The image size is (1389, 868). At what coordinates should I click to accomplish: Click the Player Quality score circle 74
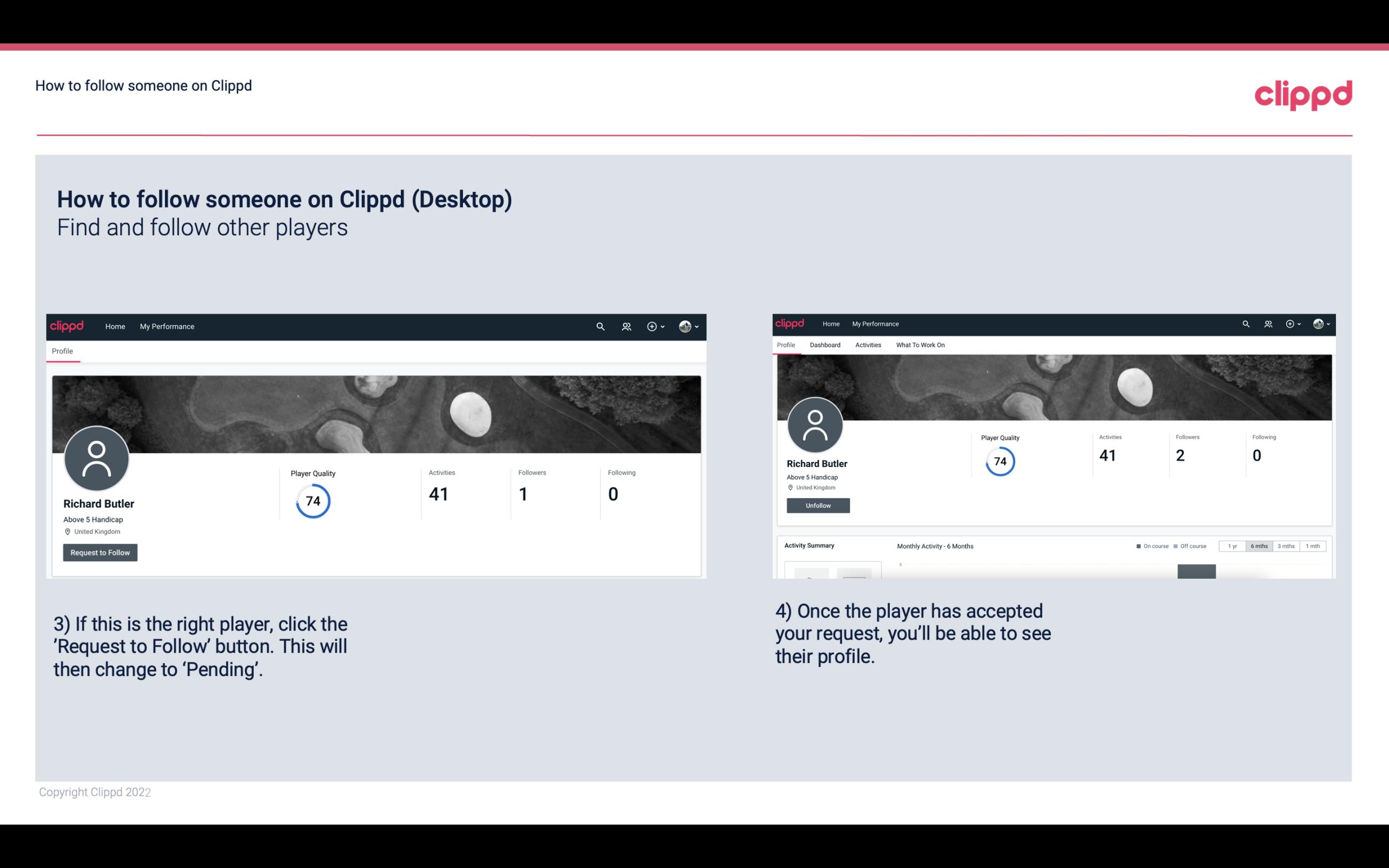coord(312,501)
